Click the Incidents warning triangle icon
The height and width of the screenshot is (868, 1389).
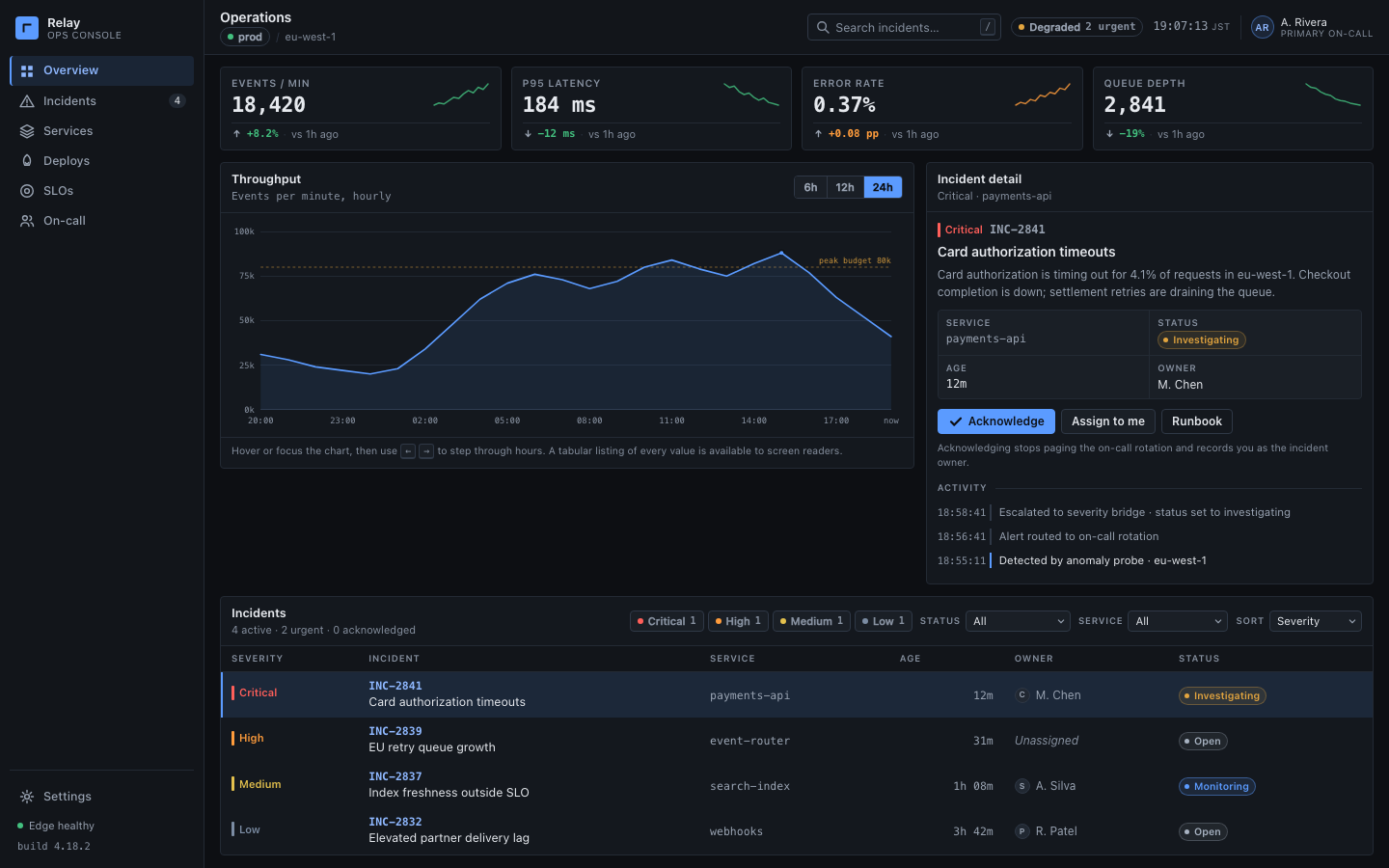[x=27, y=101]
